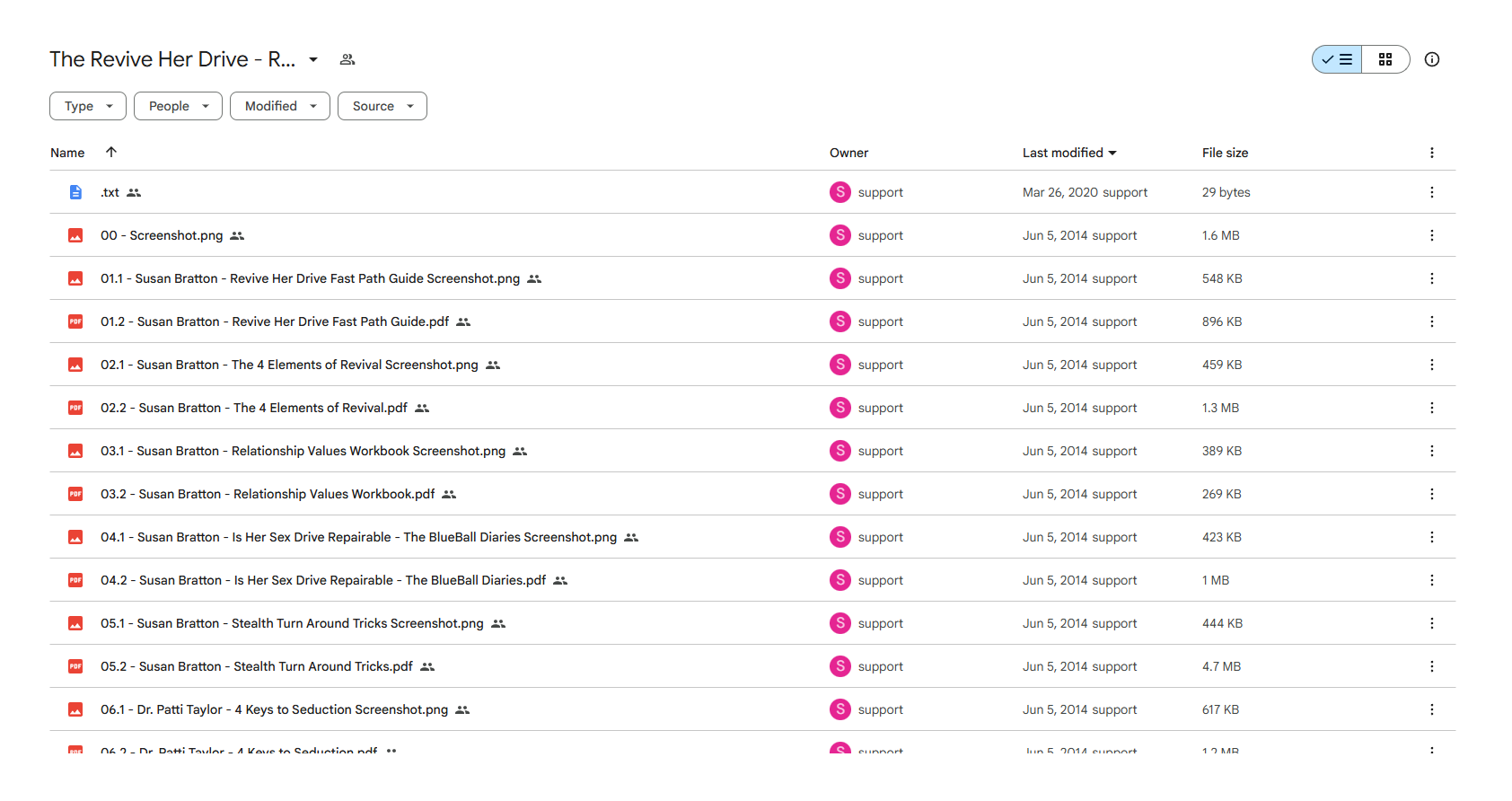Image resolution: width=1512 pixels, height=801 pixels.
Task: Click Mar 26, 2020 modified date
Action: click(1060, 192)
